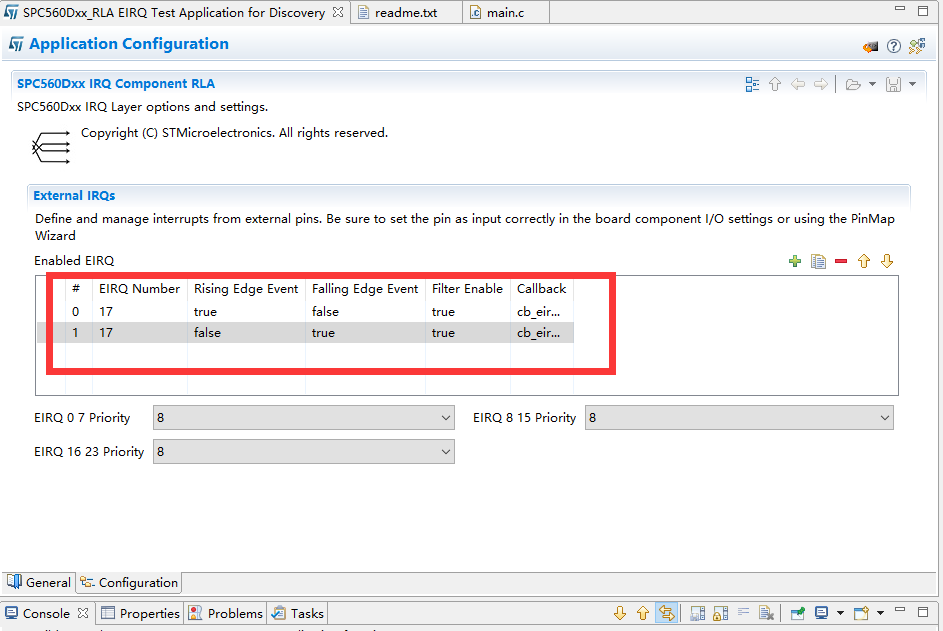
Task: Open the dropdown arrow next to the save icon
Action: click(x=912, y=84)
